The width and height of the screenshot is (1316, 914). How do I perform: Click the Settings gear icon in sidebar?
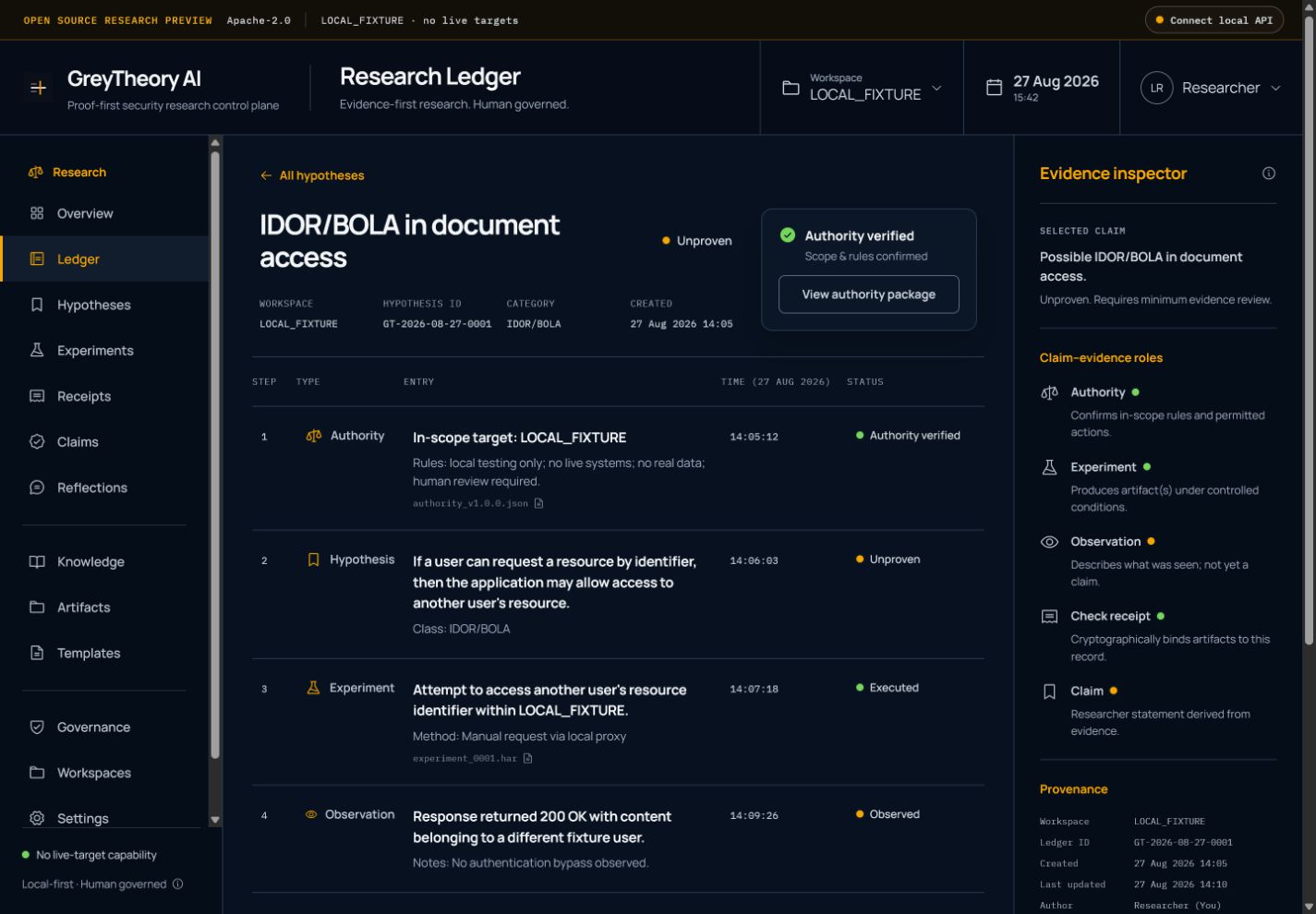pos(37,818)
